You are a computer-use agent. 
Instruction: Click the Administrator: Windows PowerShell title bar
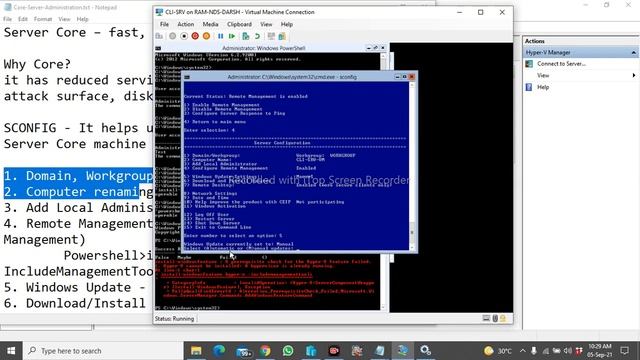point(263,48)
